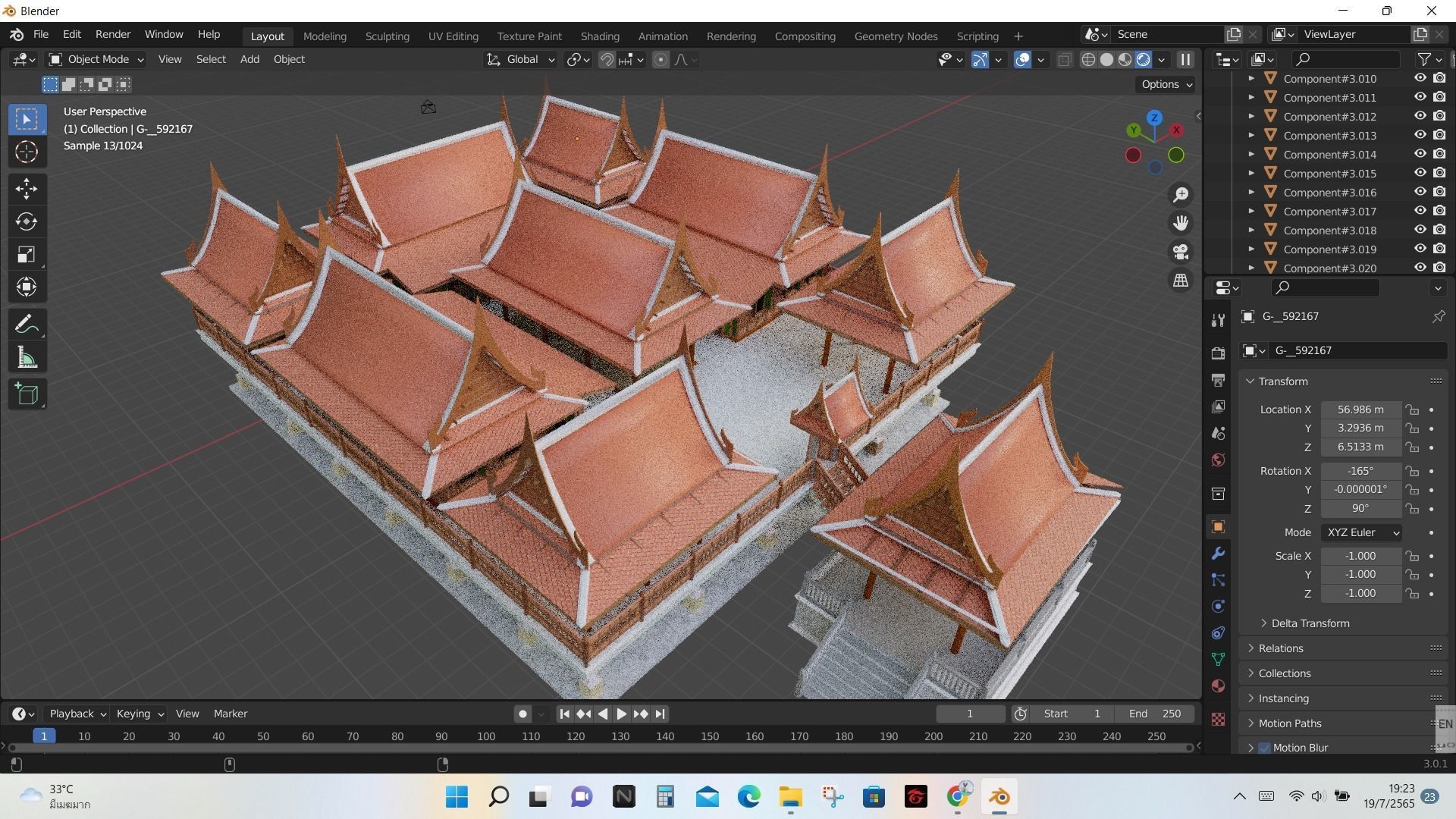Image resolution: width=1456 pixels, height=819 pixels.
Task: Select the Measure tool
Action: (x=27, y=358)
